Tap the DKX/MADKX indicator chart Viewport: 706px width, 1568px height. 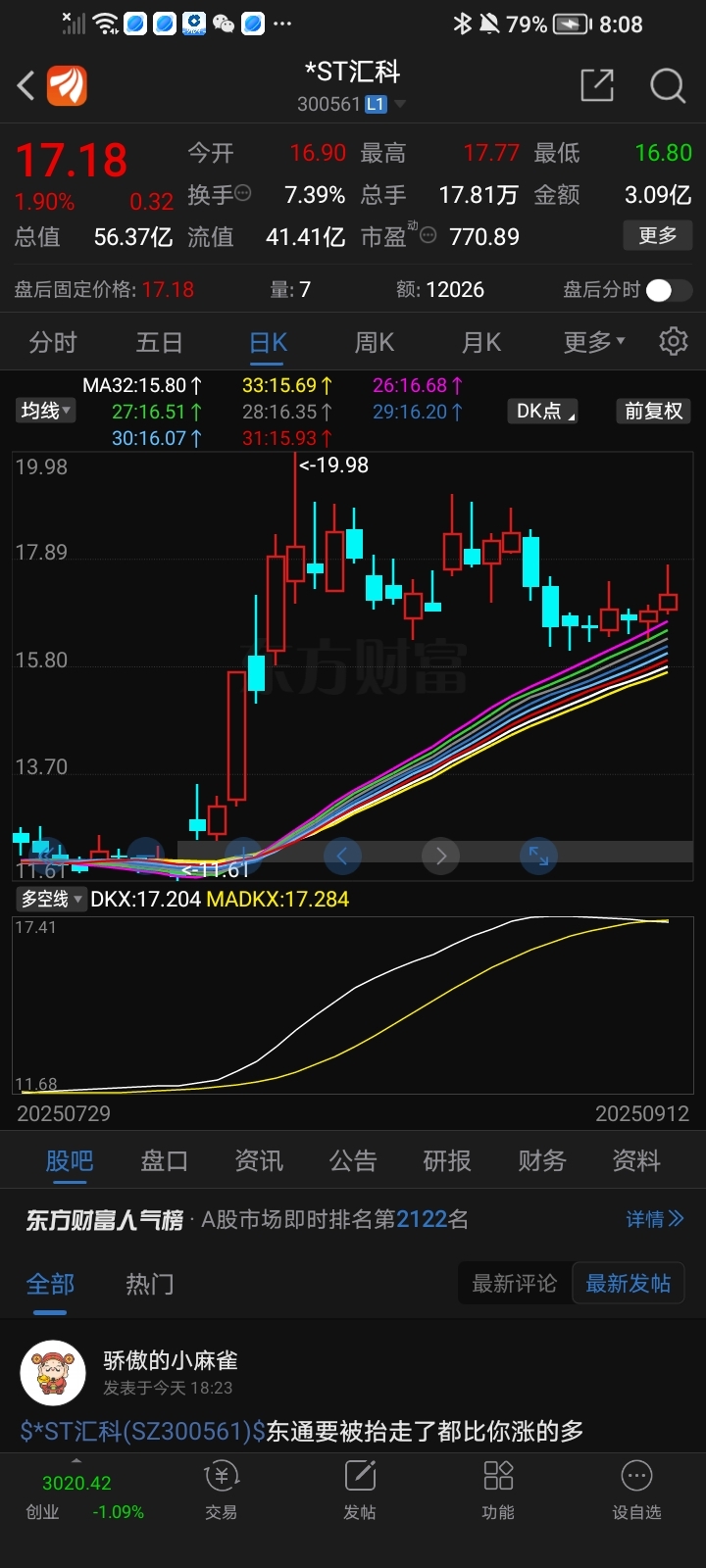[353, 1005]
